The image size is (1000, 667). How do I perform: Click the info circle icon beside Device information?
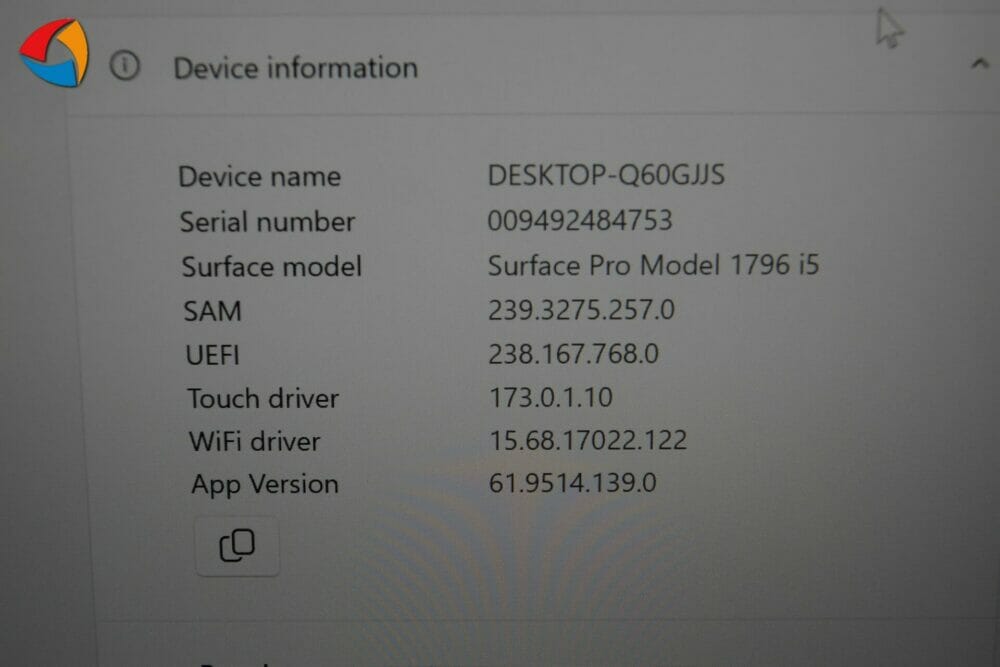[124, 66]
